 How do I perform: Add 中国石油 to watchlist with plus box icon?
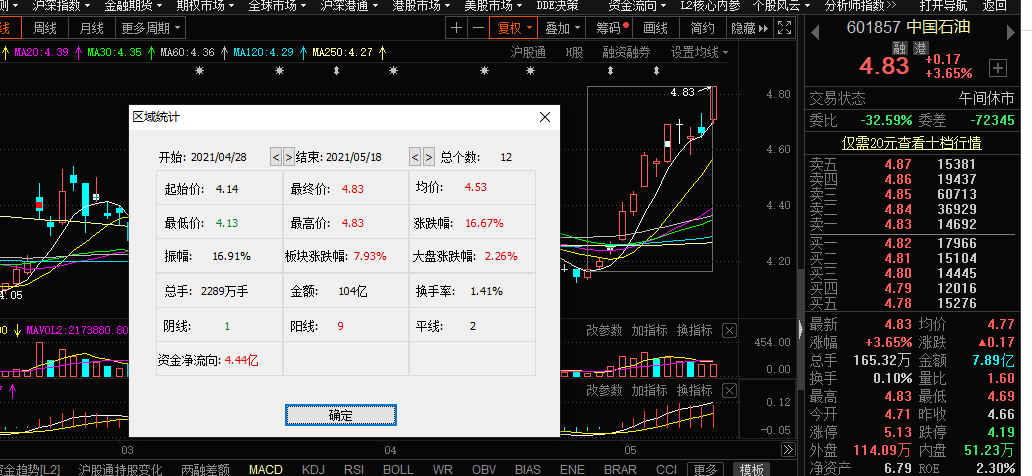pyautogui.click(x=998, y=68)
